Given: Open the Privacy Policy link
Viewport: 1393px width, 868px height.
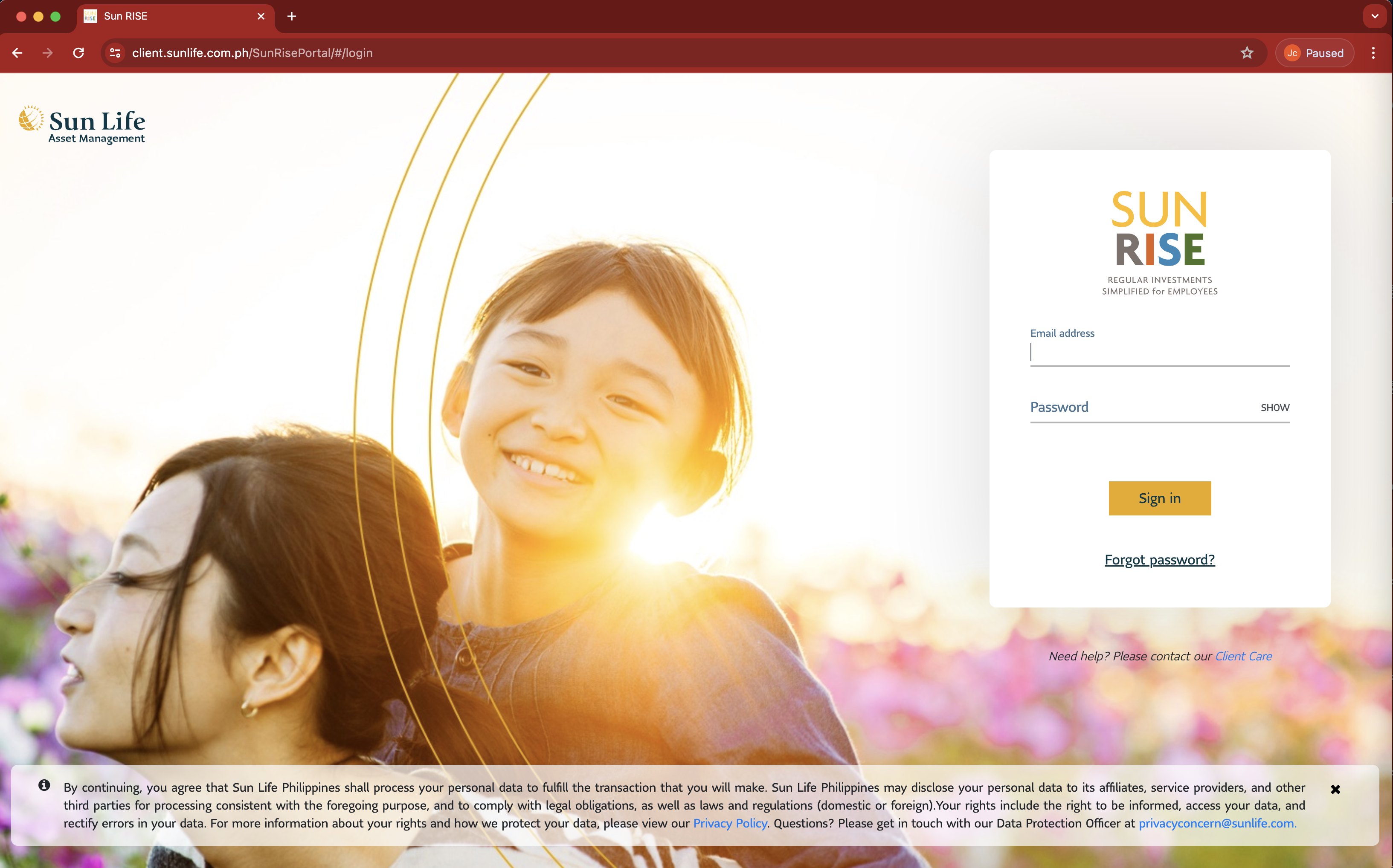Looking at the screenshot, I should tap(730, 823).
